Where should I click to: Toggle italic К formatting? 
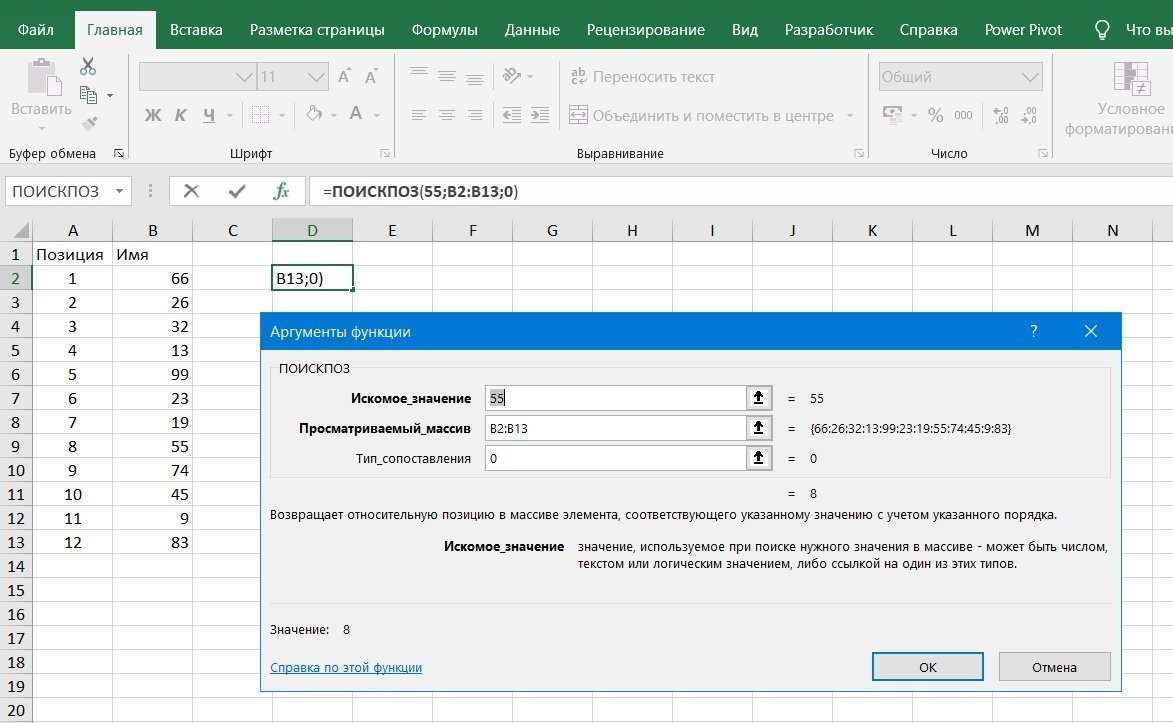[x=181, y=115]
